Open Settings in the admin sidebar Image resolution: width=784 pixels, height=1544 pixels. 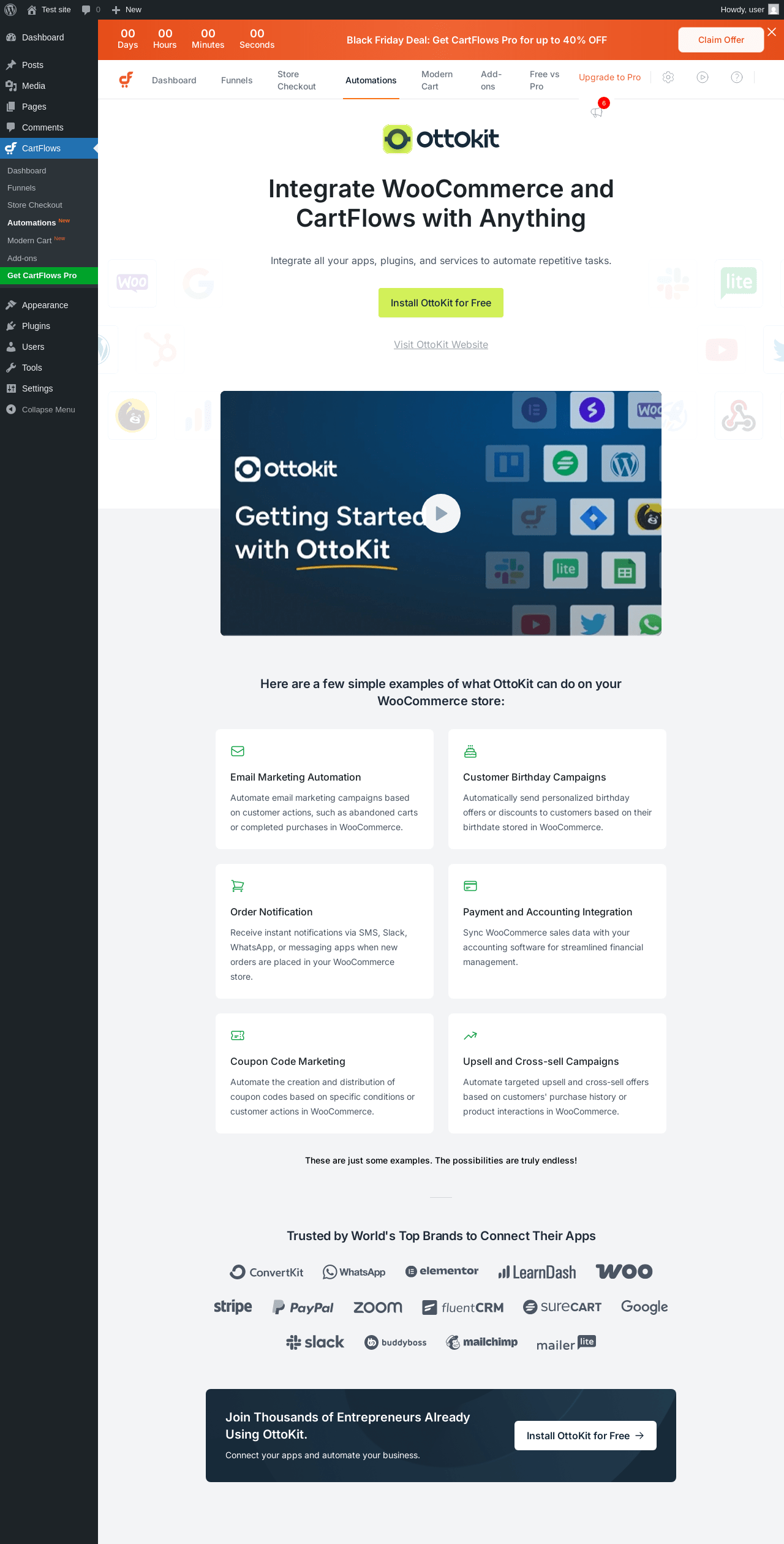[x=49, y=388]
